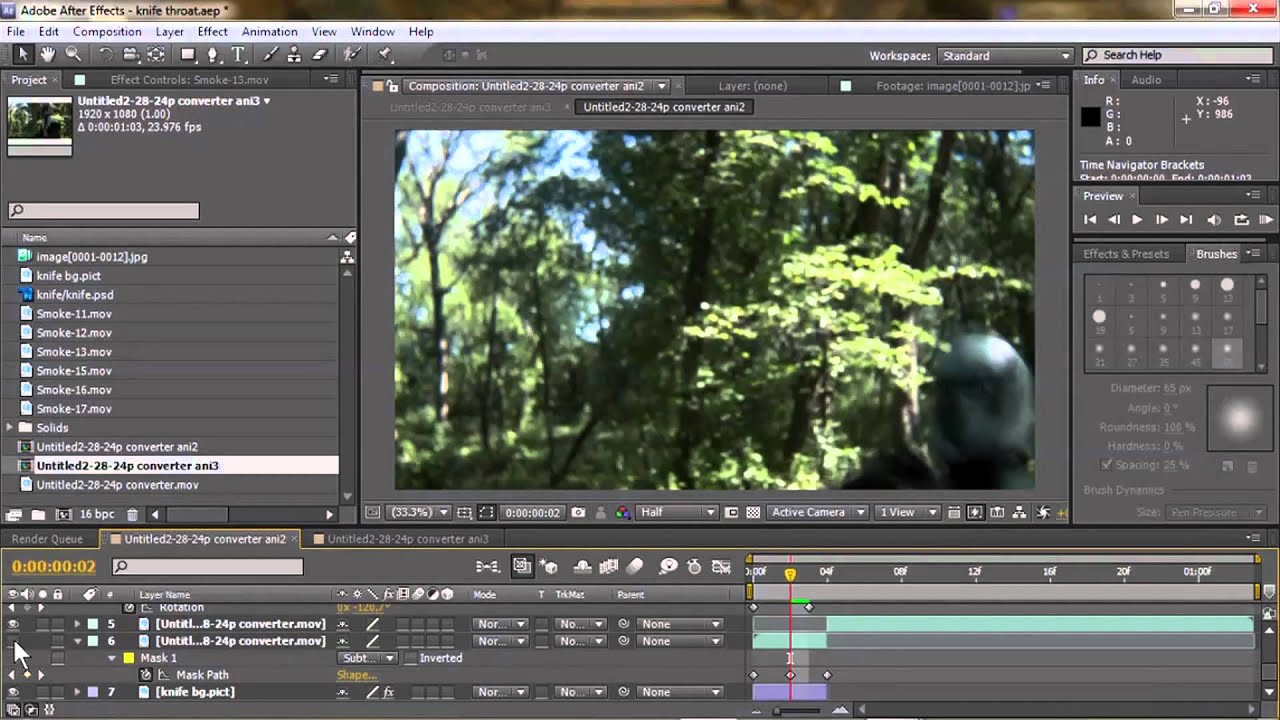Select the Selection arrow tool
This screenshot has height=720, width=1280.
pyautogui.click(x=22, y=55)
